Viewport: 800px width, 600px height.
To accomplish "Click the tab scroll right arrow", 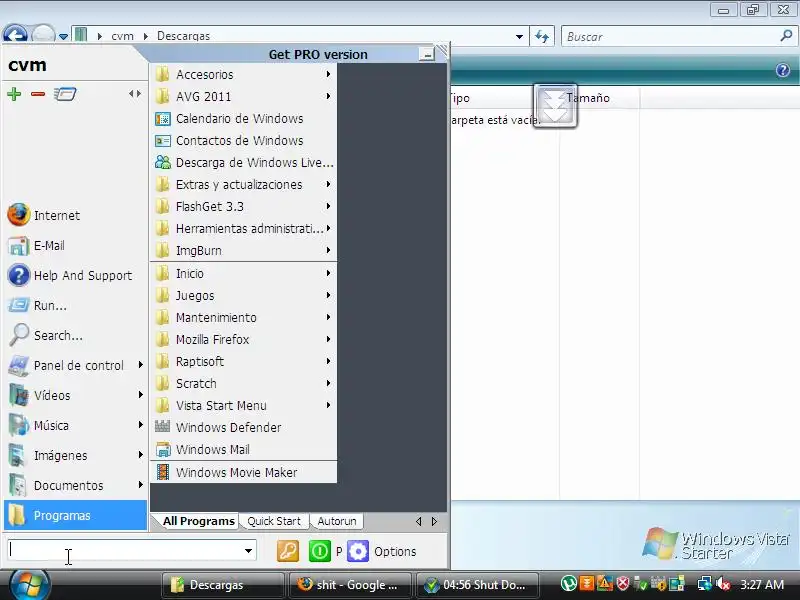I will [434, 521].
